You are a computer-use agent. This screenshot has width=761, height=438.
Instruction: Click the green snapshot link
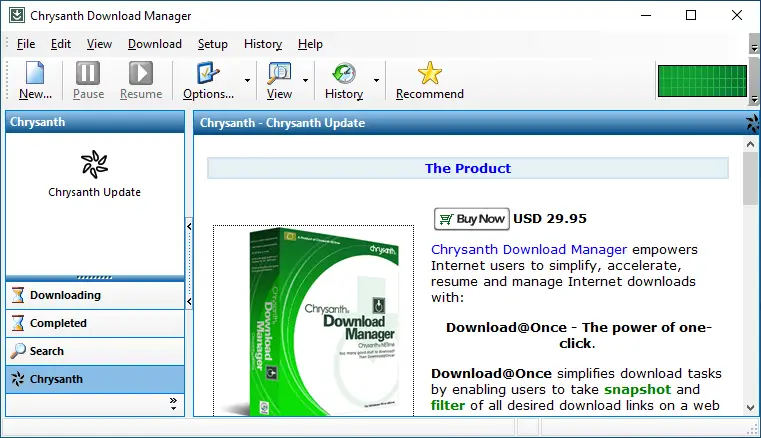[637, 389]
